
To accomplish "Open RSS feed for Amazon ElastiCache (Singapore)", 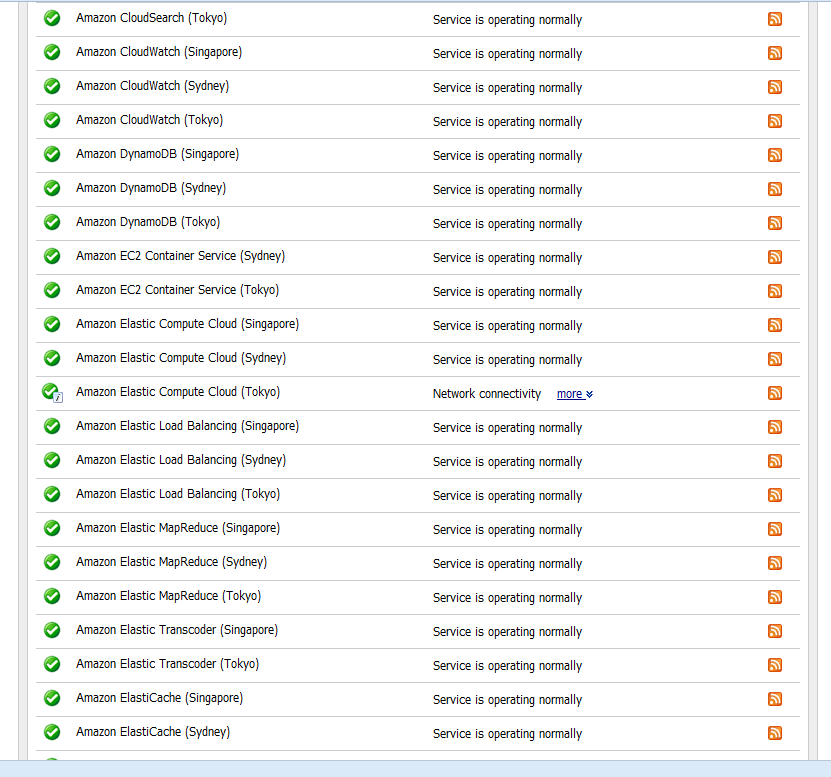I will (775, 699).
